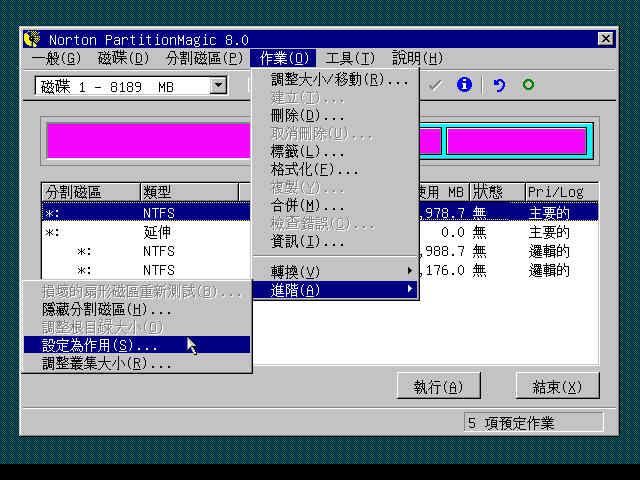Viewport: 640px width, 480px height.
Task: Click the green circle apply icon
Action: tap(528, 85)
